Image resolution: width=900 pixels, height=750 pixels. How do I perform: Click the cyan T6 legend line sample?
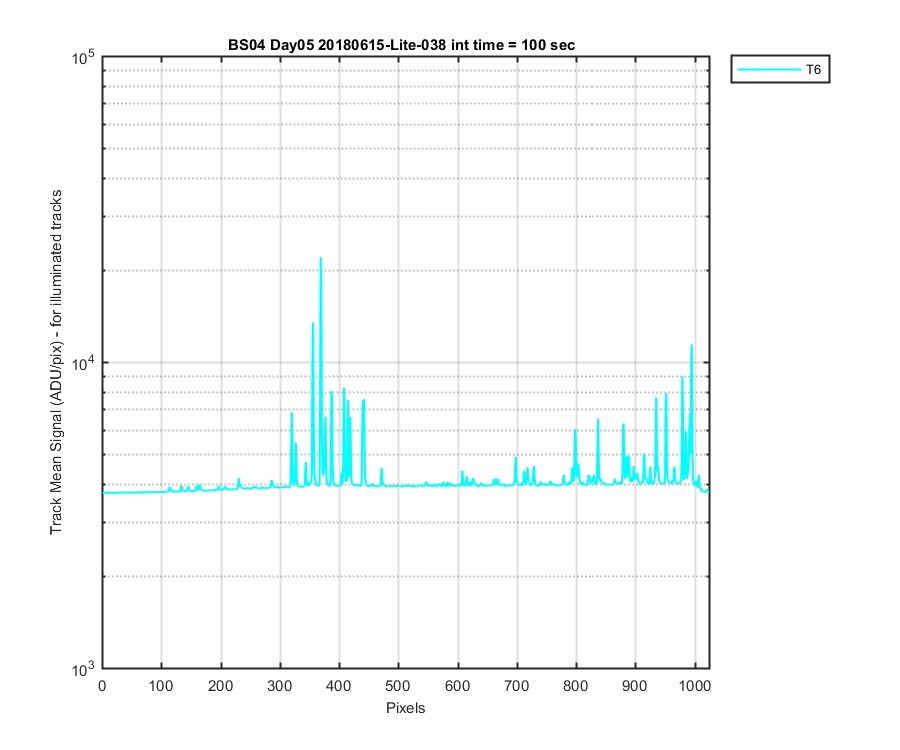(x=769, y=69)
